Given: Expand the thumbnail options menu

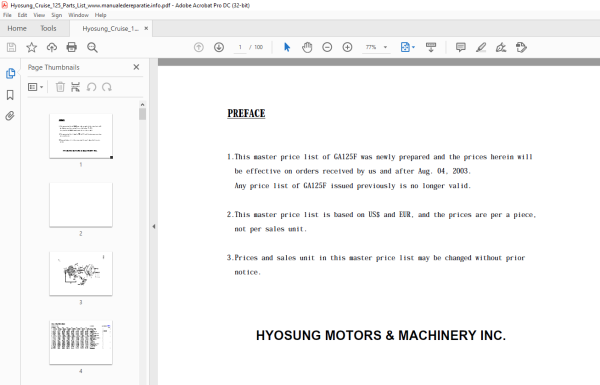Looking at the screenshot, I should point(36,87).
